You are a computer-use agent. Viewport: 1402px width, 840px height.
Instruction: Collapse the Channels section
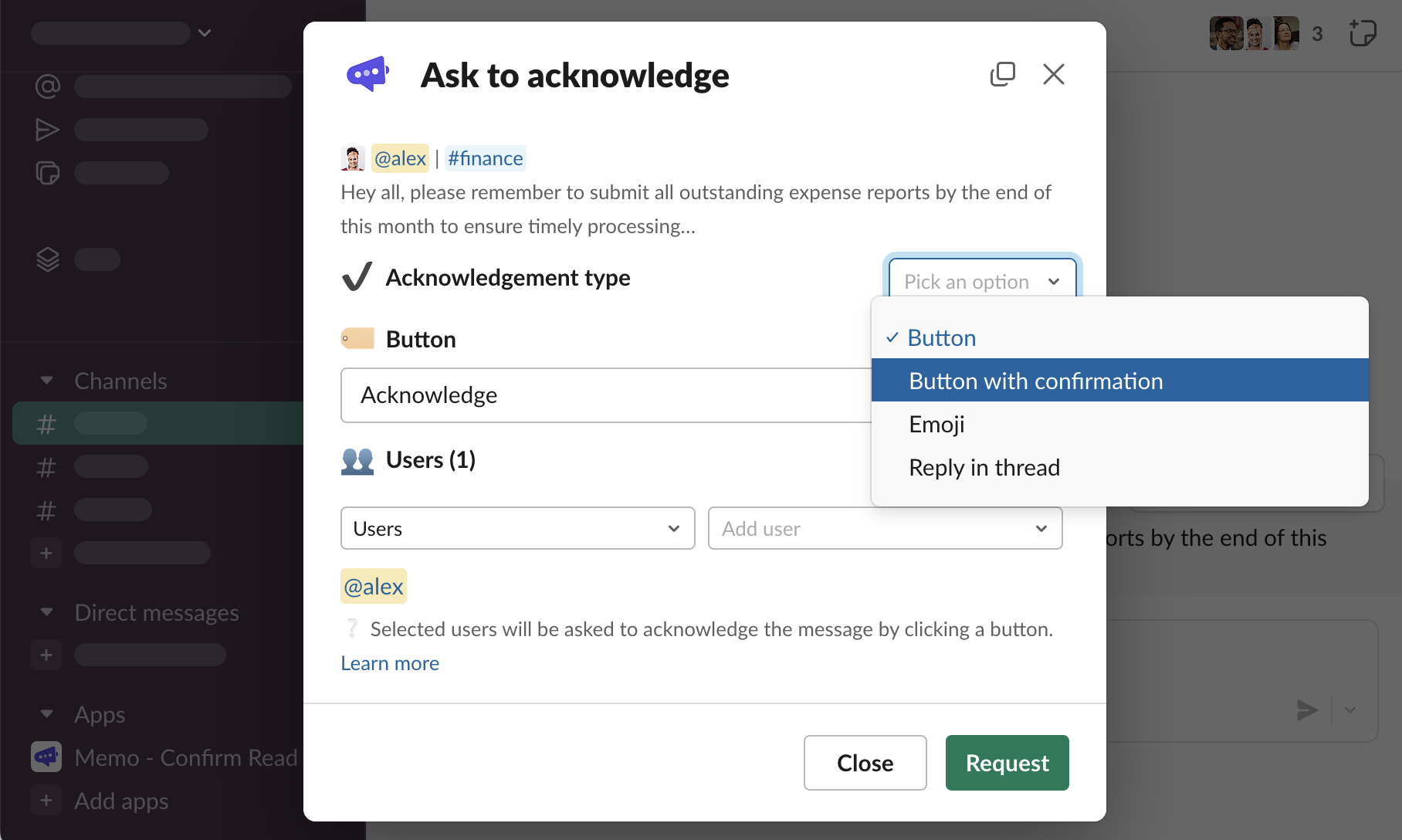pyautogui.click(x=47, y=381)
